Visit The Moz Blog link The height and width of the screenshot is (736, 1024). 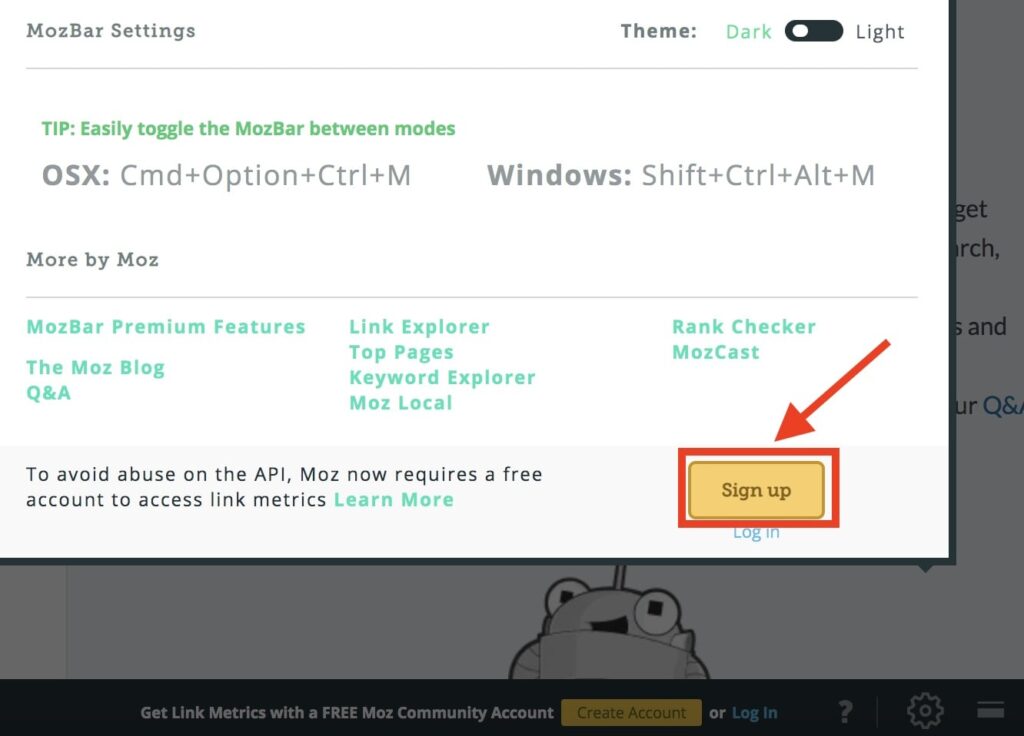click(95, 368)
